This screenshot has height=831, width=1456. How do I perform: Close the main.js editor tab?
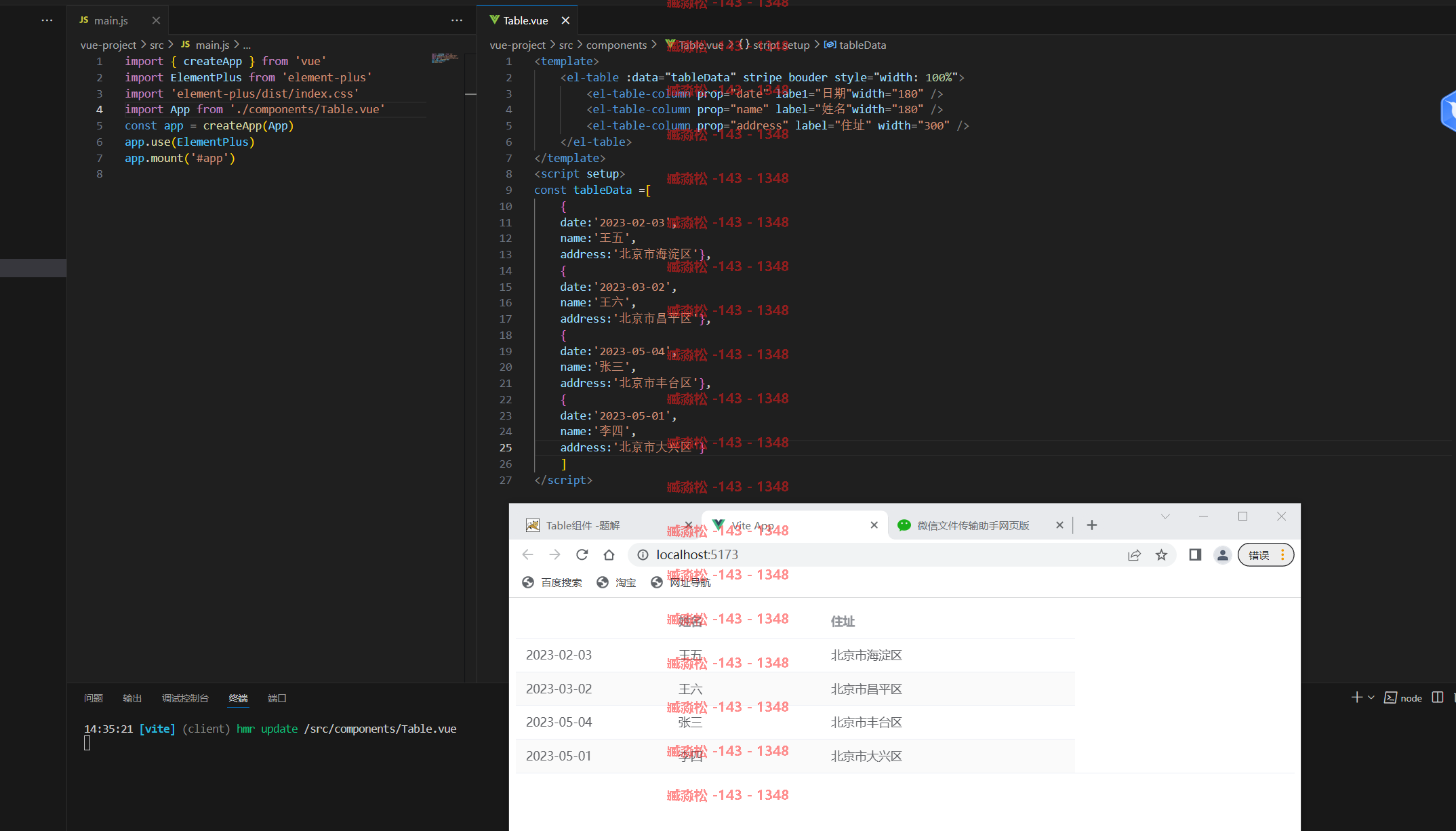(156, 20)
